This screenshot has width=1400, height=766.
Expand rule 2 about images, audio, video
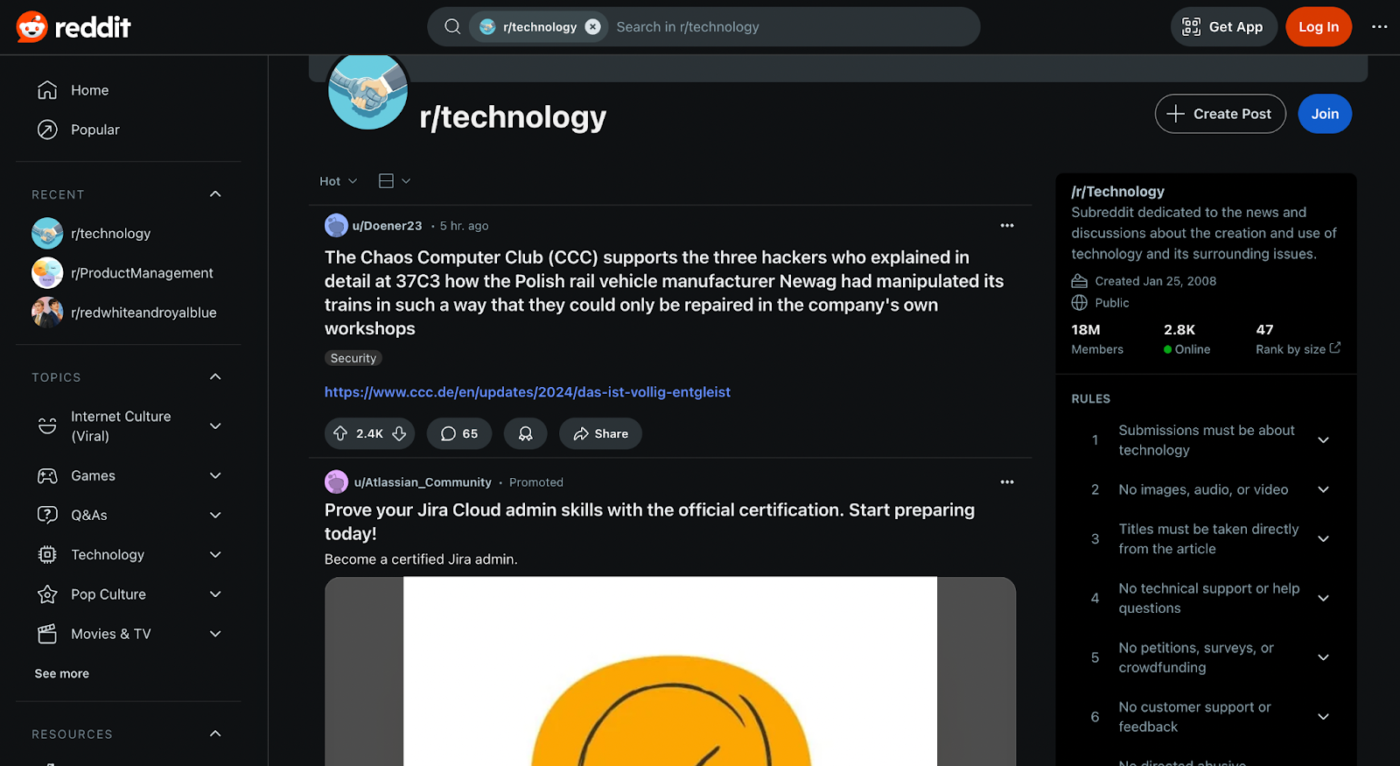(1323, 490)
